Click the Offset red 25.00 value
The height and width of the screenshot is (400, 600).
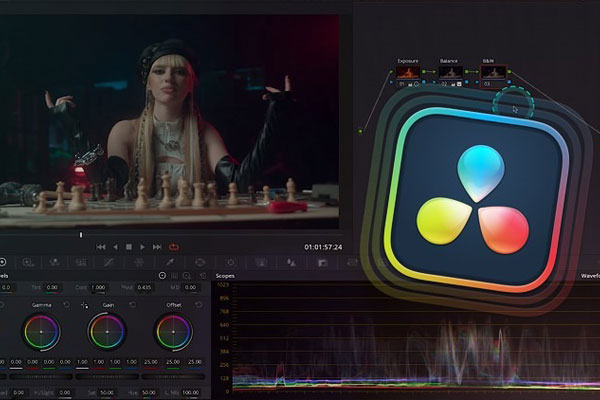tap(151, 362)
